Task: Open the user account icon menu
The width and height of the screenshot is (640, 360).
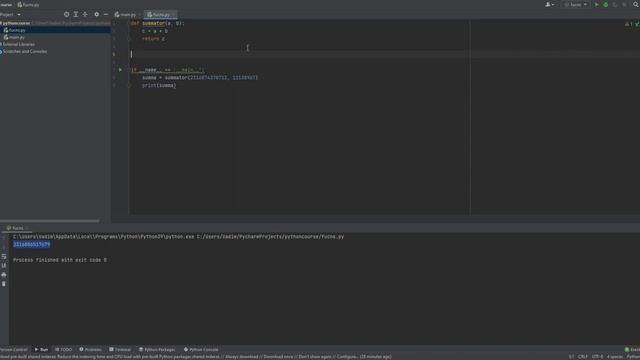Action: point(550,4)
